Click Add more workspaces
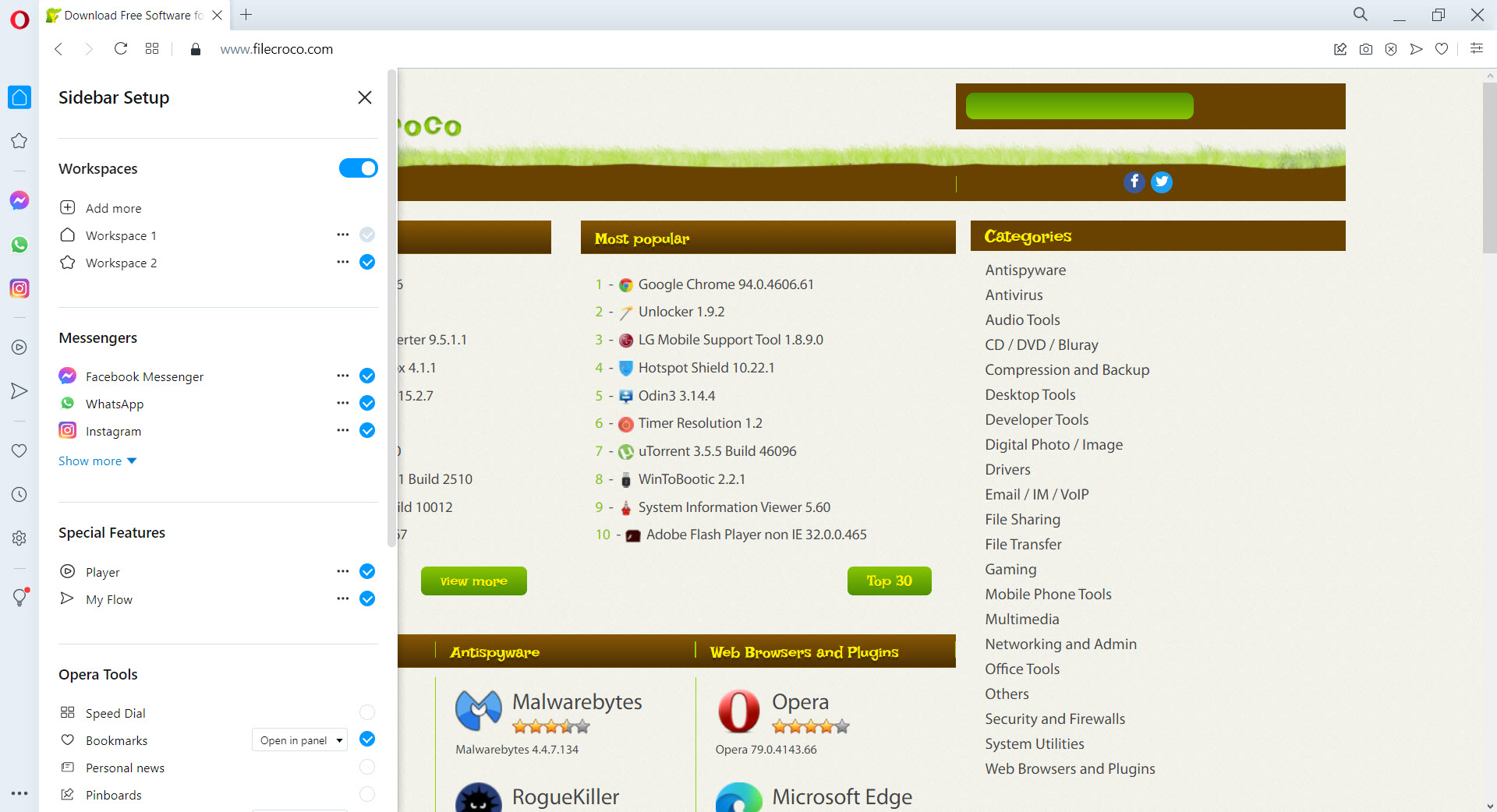Screen dimensions: 1497x812 tap(101, 208)
